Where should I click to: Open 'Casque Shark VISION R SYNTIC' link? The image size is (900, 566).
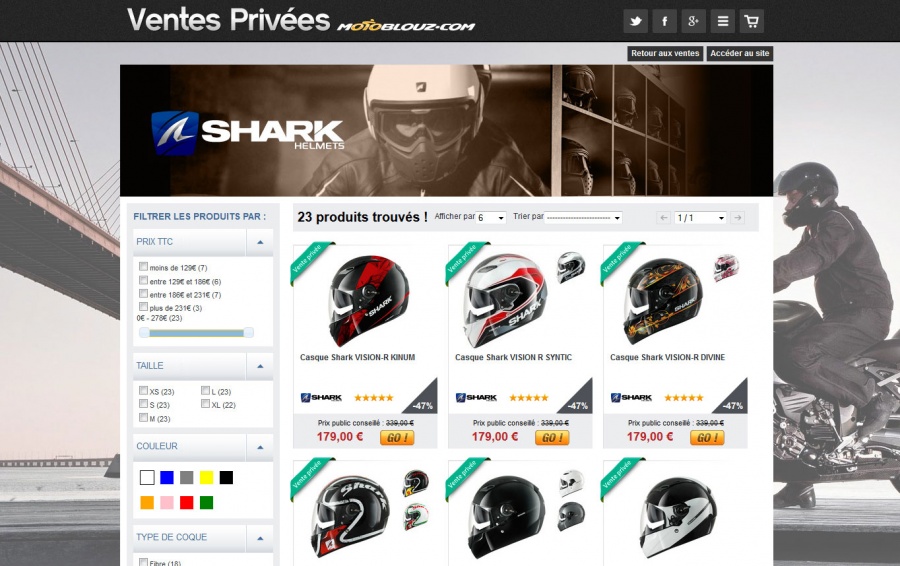pyautogui.click(x=513, y=357)
